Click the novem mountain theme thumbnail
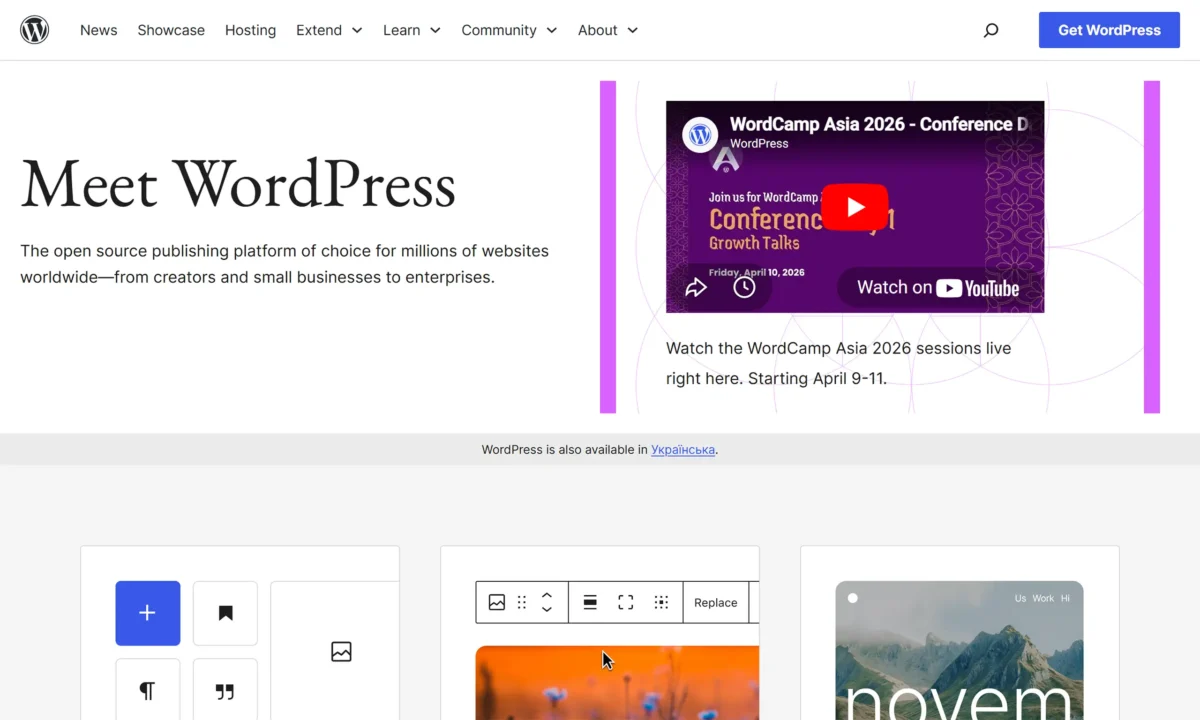Screen dimensions: 1200x720 coord(959,650)
